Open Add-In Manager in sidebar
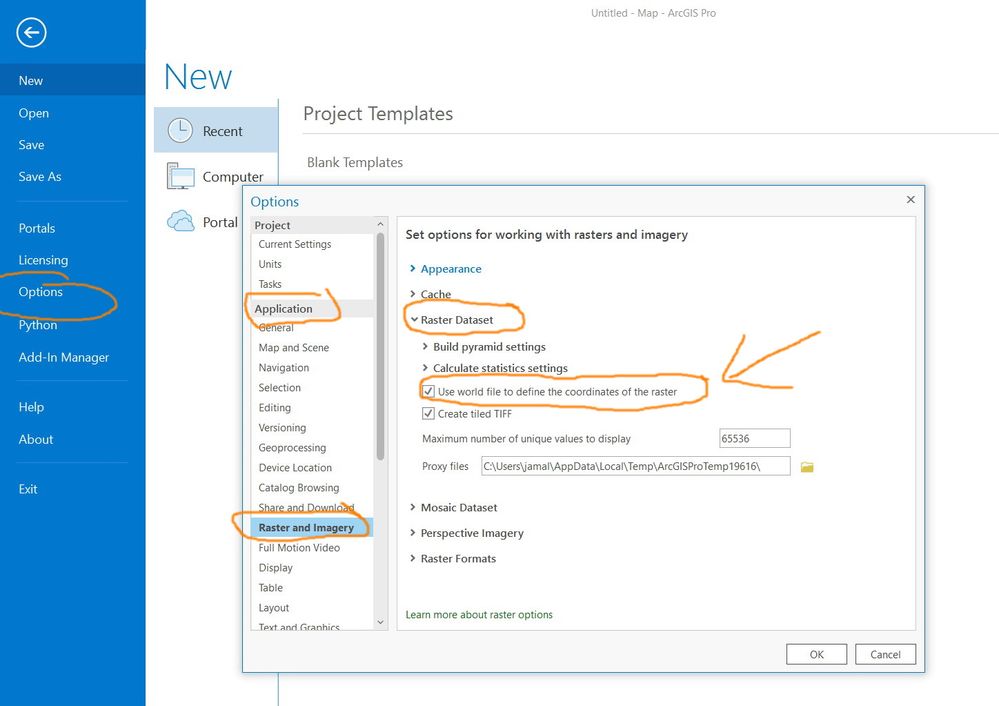Viewport: 999px width, 706px height. [63, 357]
